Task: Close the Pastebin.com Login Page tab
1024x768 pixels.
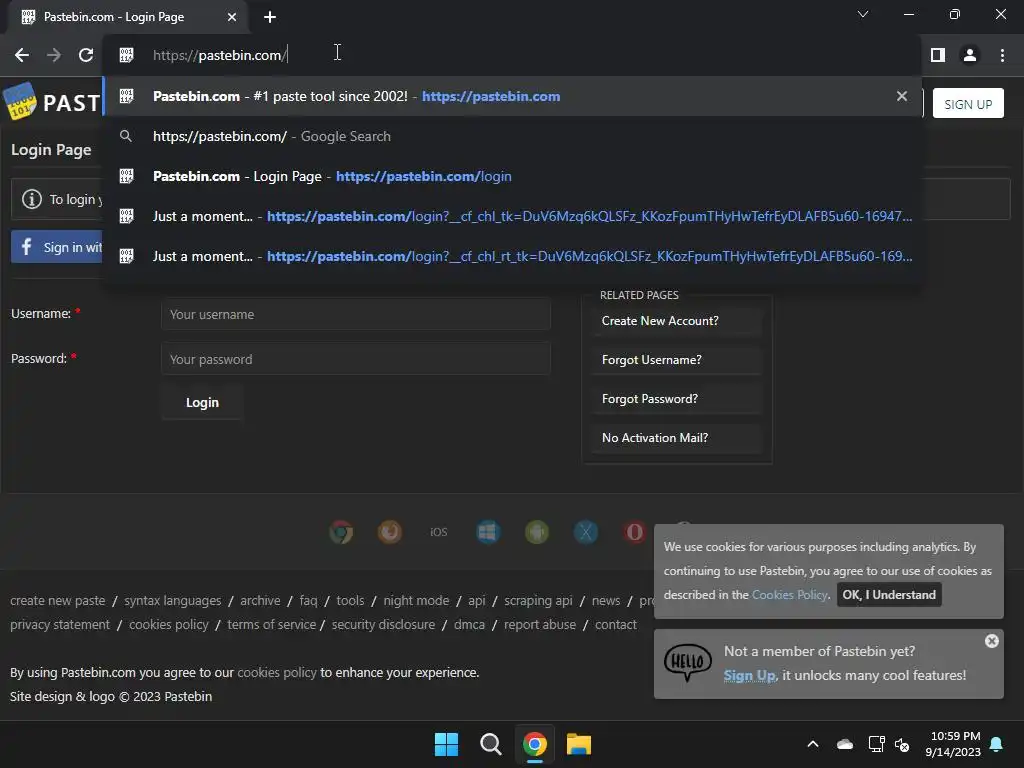Action: coord(232,17)
